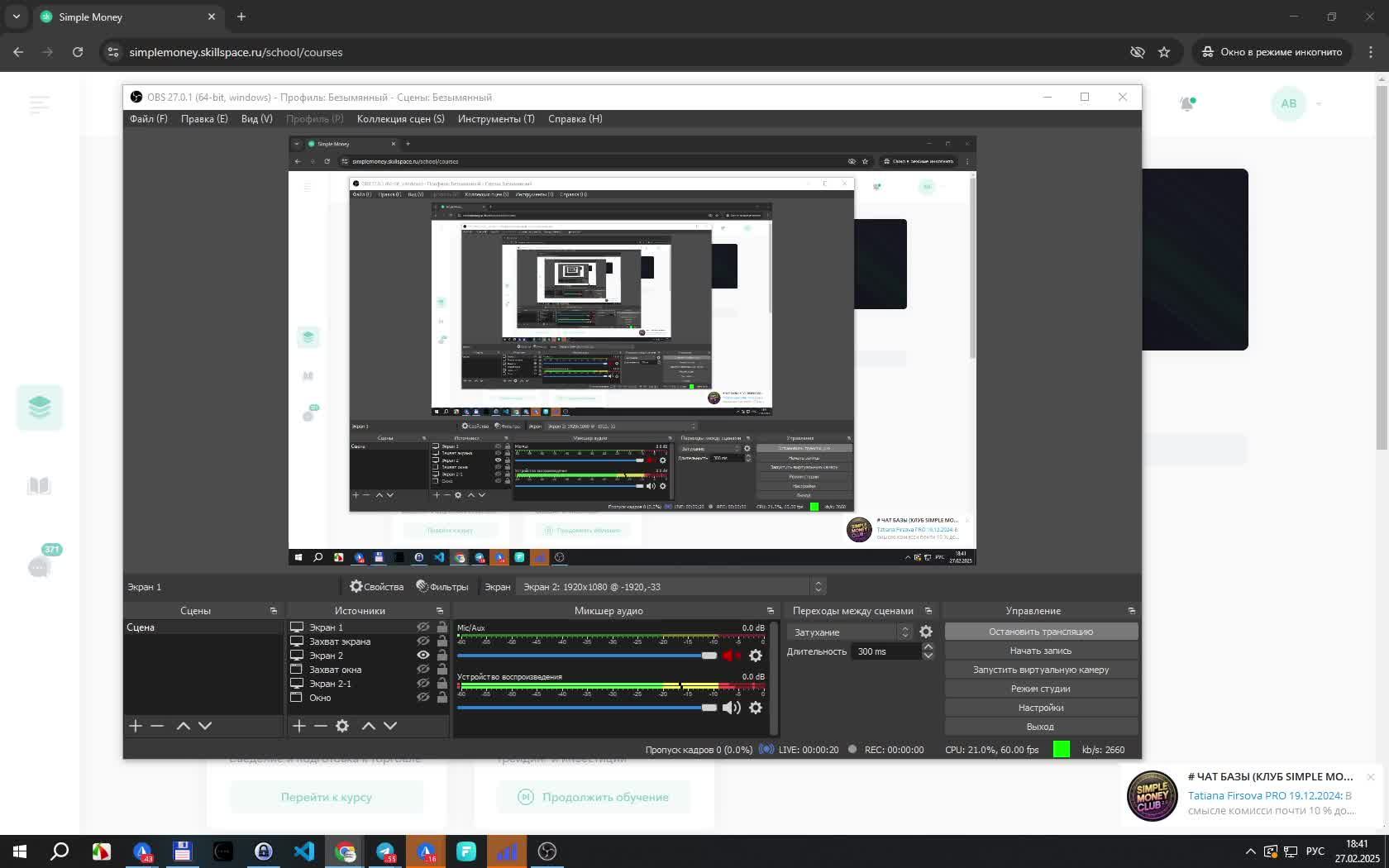Toggle the lock on Захват окна source
The height and width of the screenshot is (868, 1389).
[442, 670]
